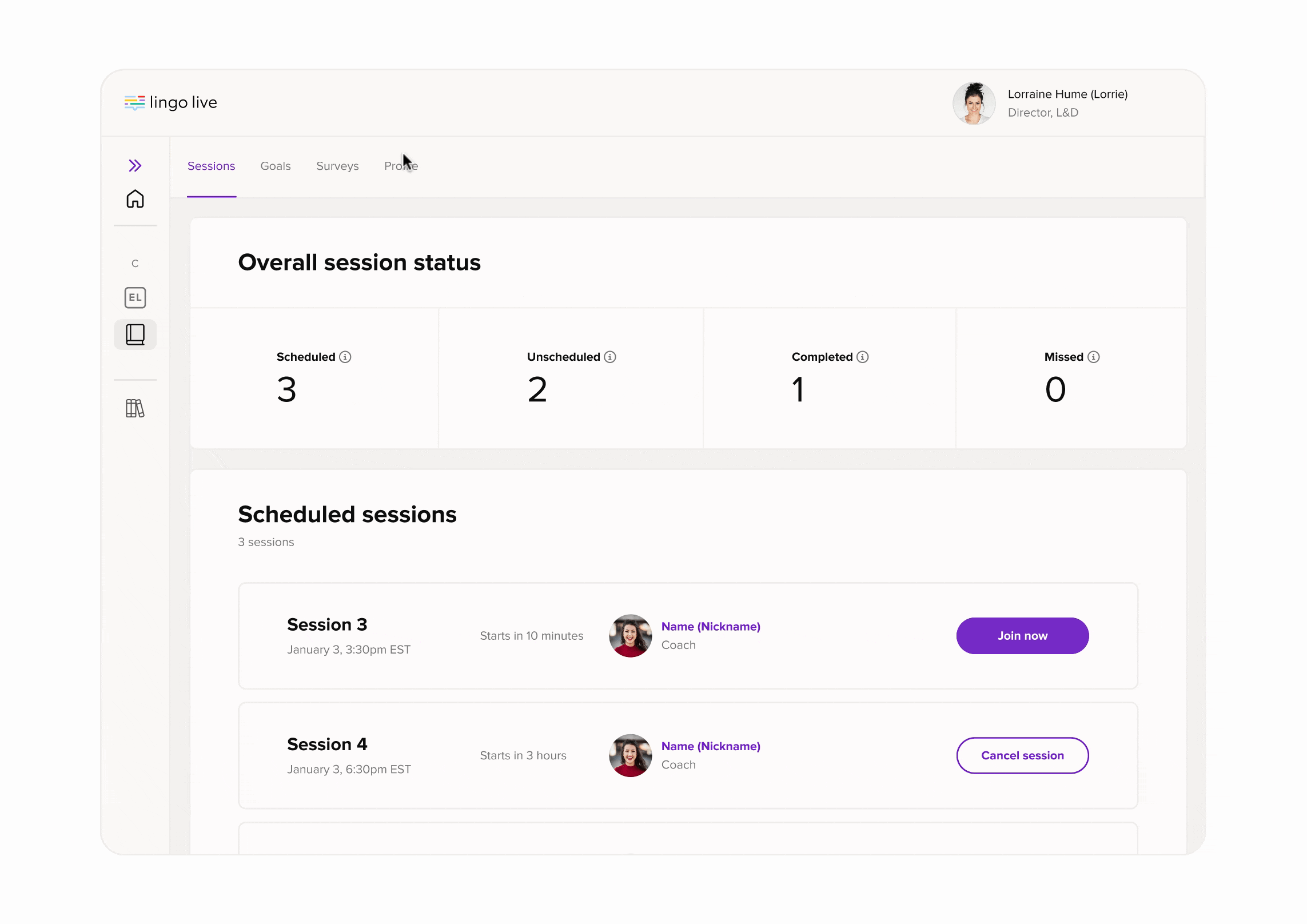
Task: Click Cancel session for Session 4
Action: tap(1022, 755)
